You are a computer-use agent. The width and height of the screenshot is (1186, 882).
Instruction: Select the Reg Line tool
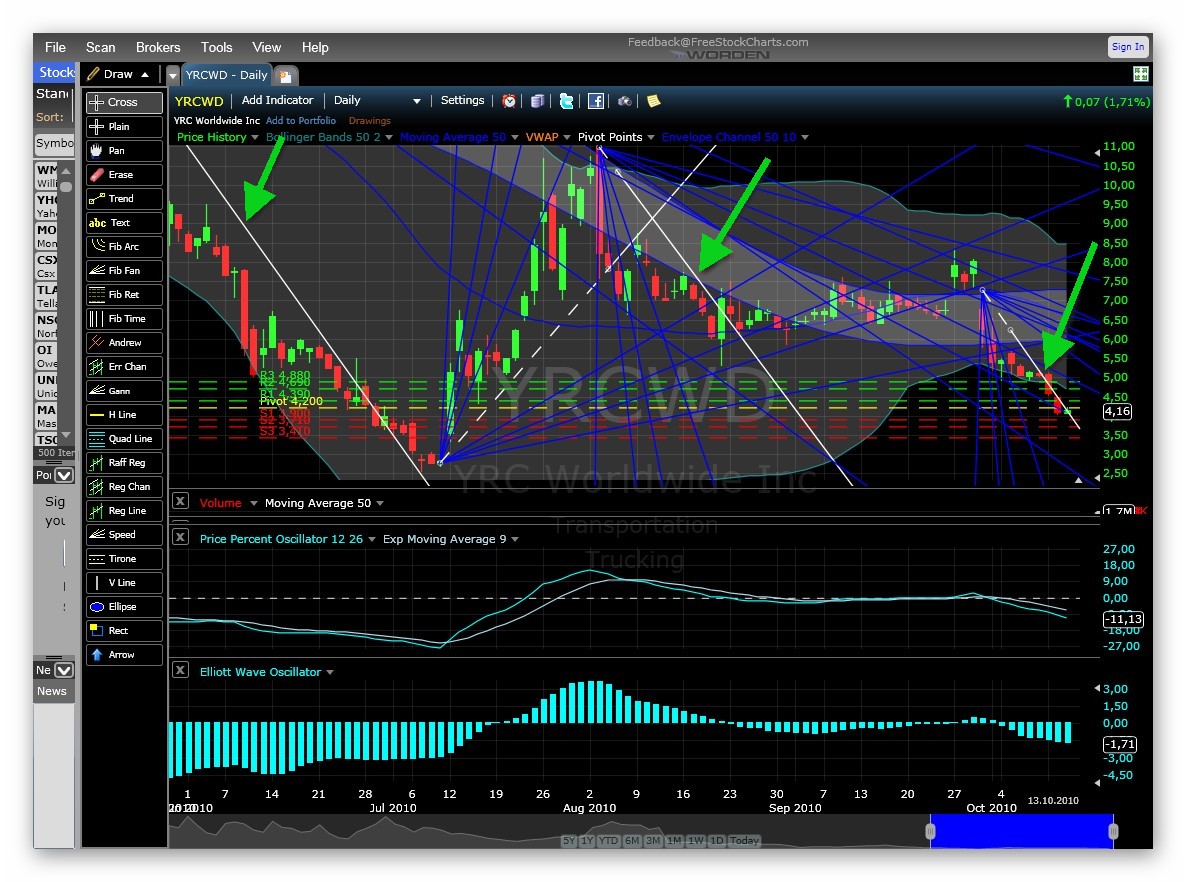tap(124, 511)
